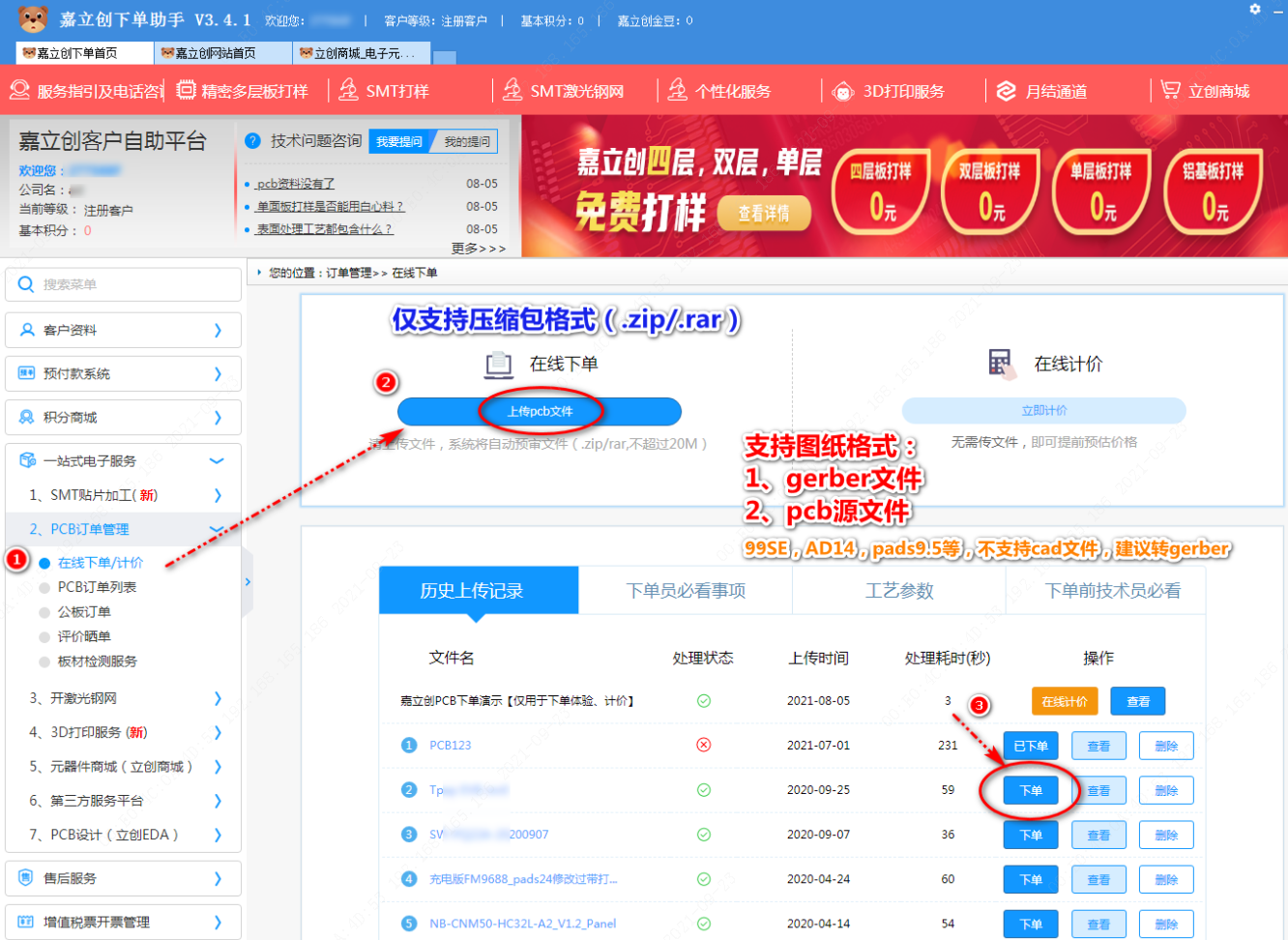The image size is (1288, 940).
Task: Click the 双层板打样 0元 promo badge
Action: coord(990,191)
